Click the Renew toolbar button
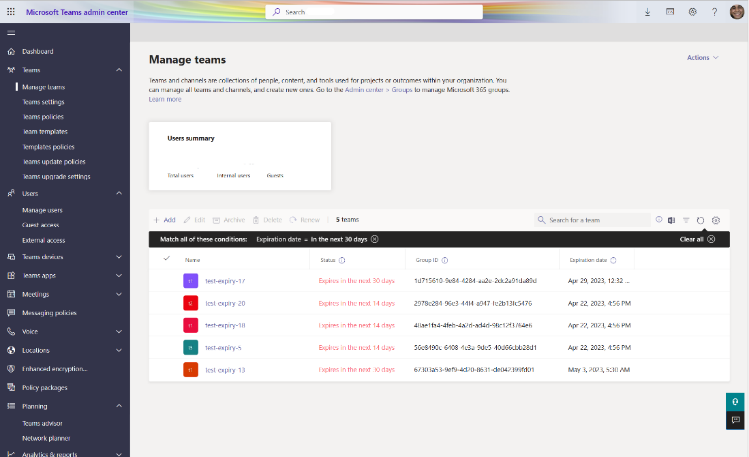Screen dimensions: 749x457 (305, 220)
